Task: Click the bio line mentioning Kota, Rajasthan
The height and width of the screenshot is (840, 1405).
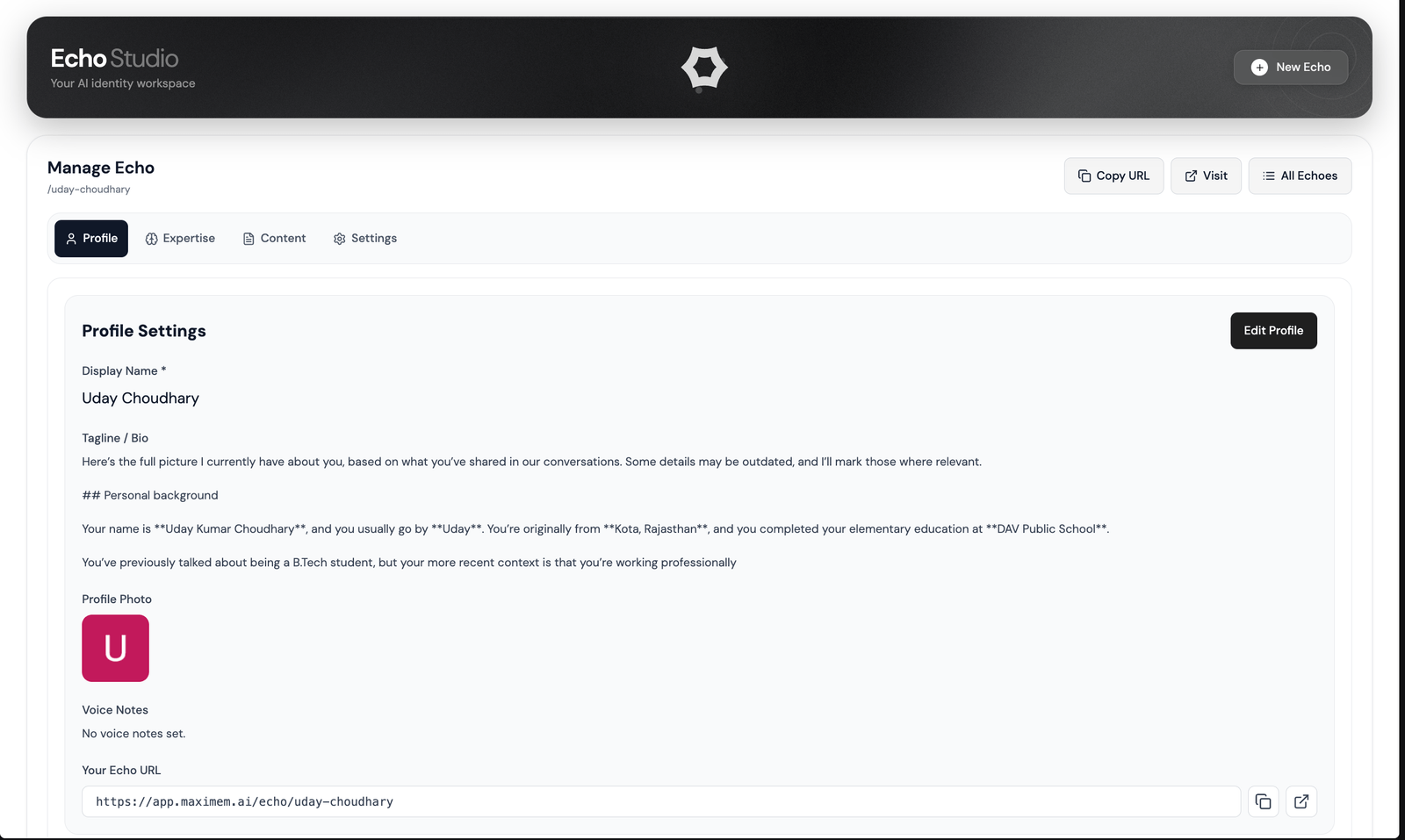Action: pyautogui.click(x=595, y=529)
